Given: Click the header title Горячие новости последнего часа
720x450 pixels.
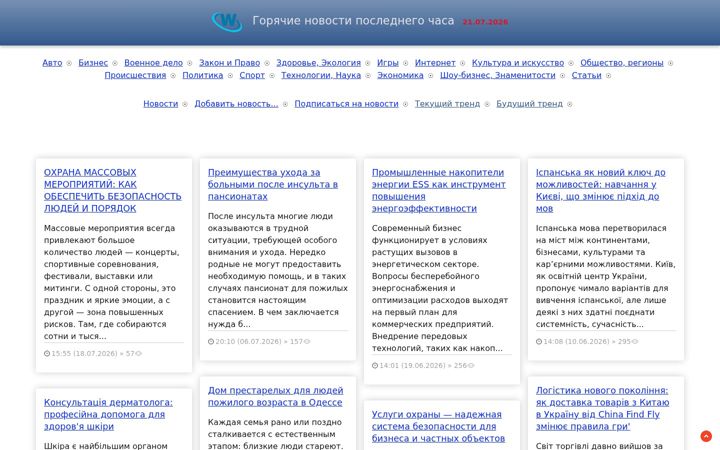Looking at the screenshot, I should (x=353, y=21).
